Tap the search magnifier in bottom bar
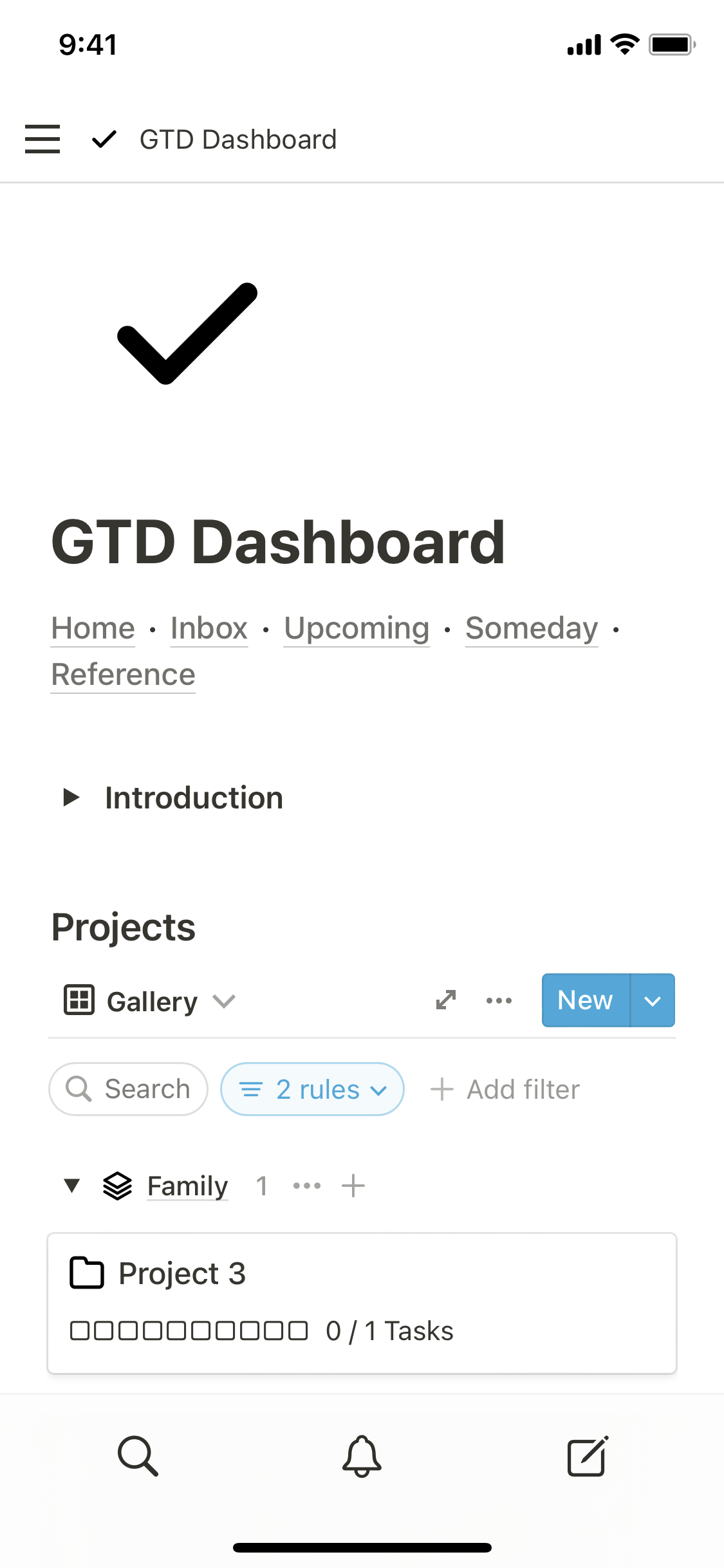The image size is (724, 1568). click(x=138, y=1455)
